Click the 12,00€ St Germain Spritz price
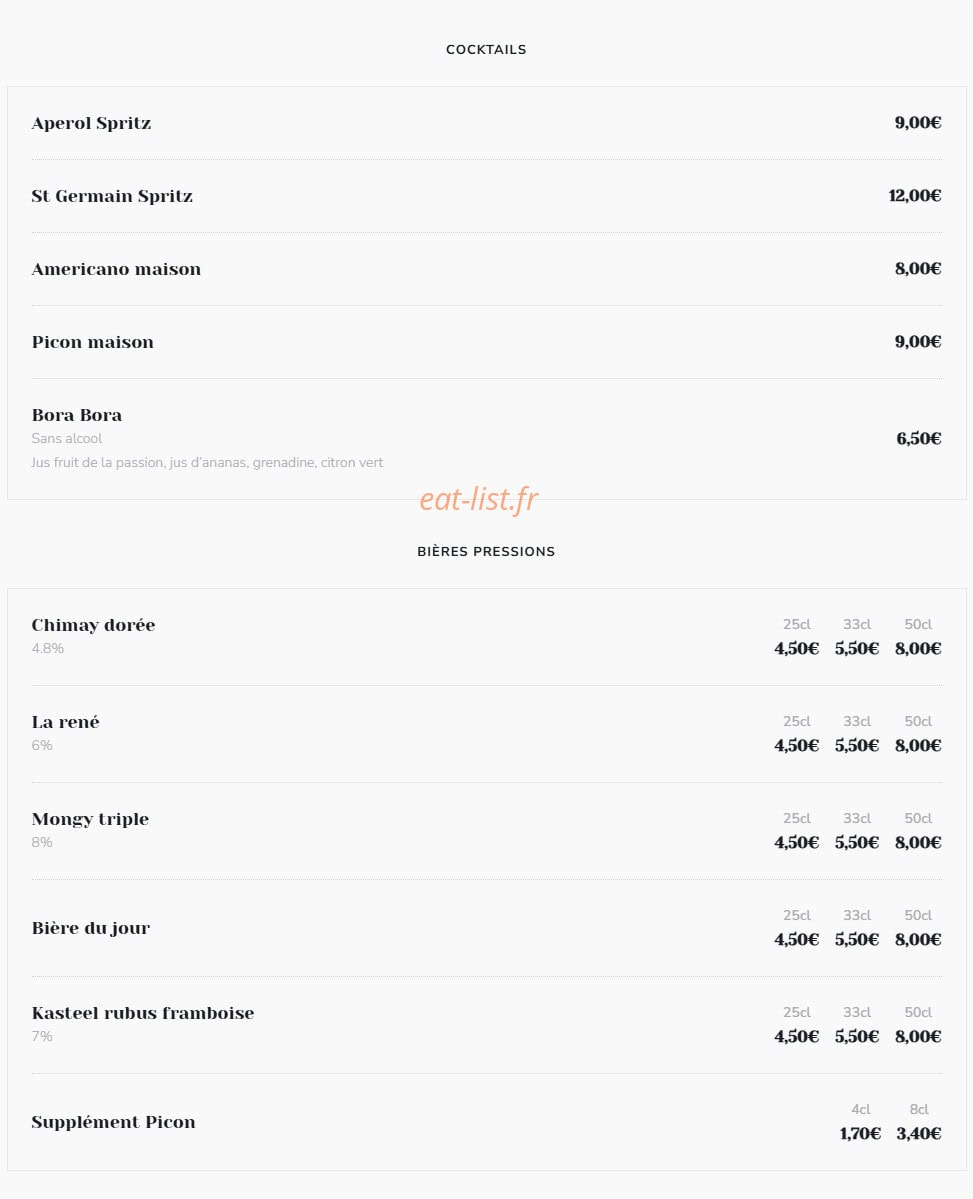Screen dimensions: 973x1199 pos(915,196)
